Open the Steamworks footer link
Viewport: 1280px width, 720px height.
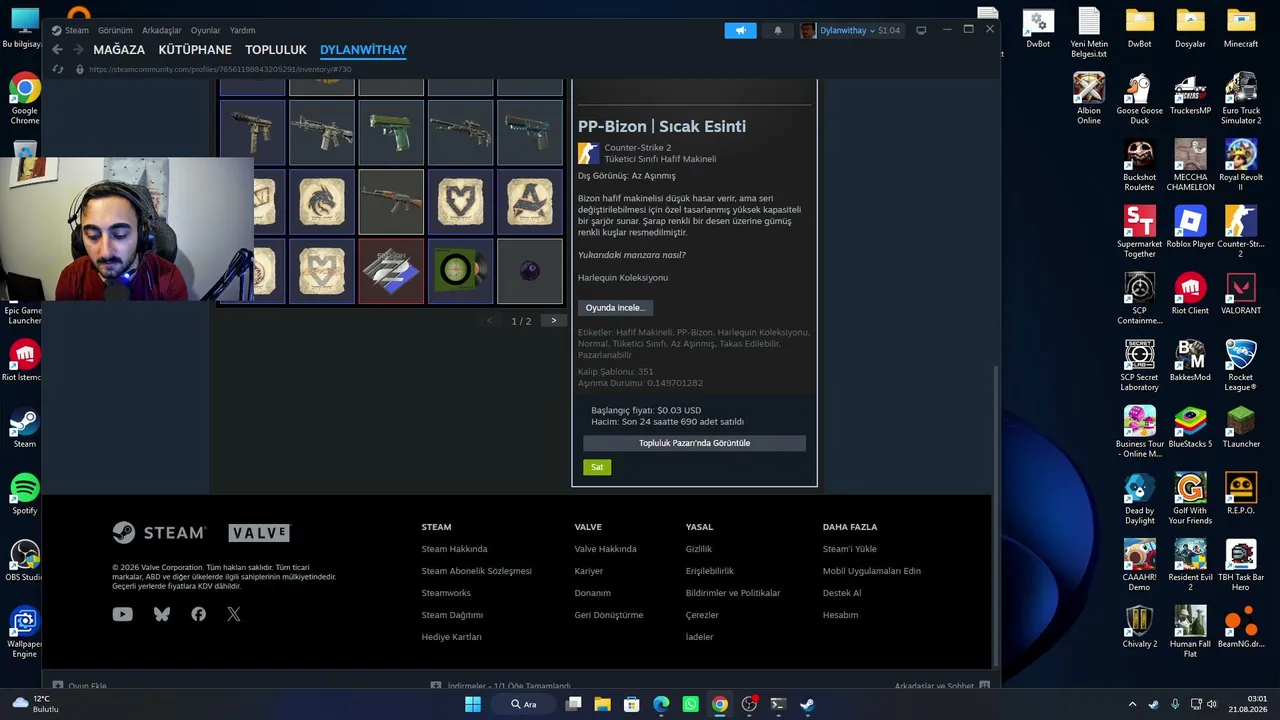click(x=446, y=593)
